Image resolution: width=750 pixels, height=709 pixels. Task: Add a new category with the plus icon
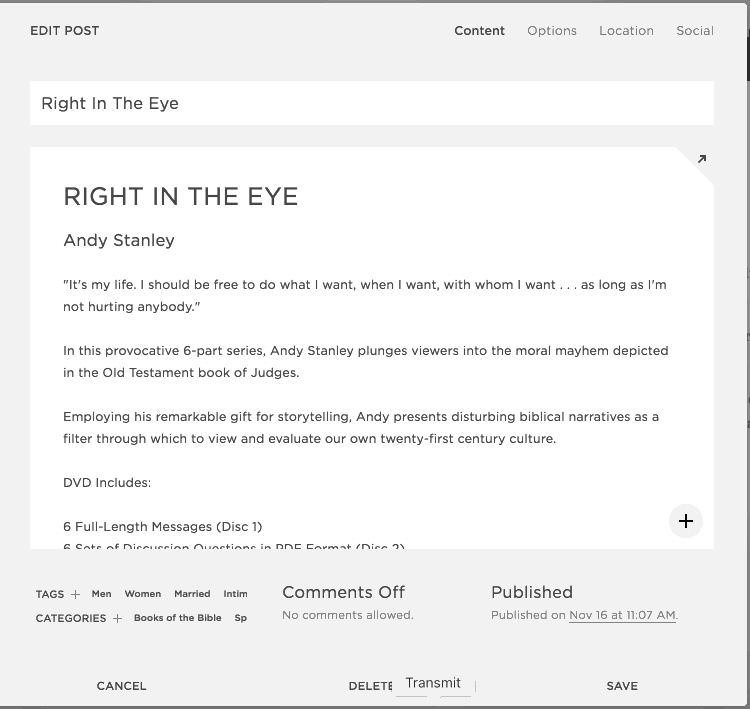pos(117,619)
